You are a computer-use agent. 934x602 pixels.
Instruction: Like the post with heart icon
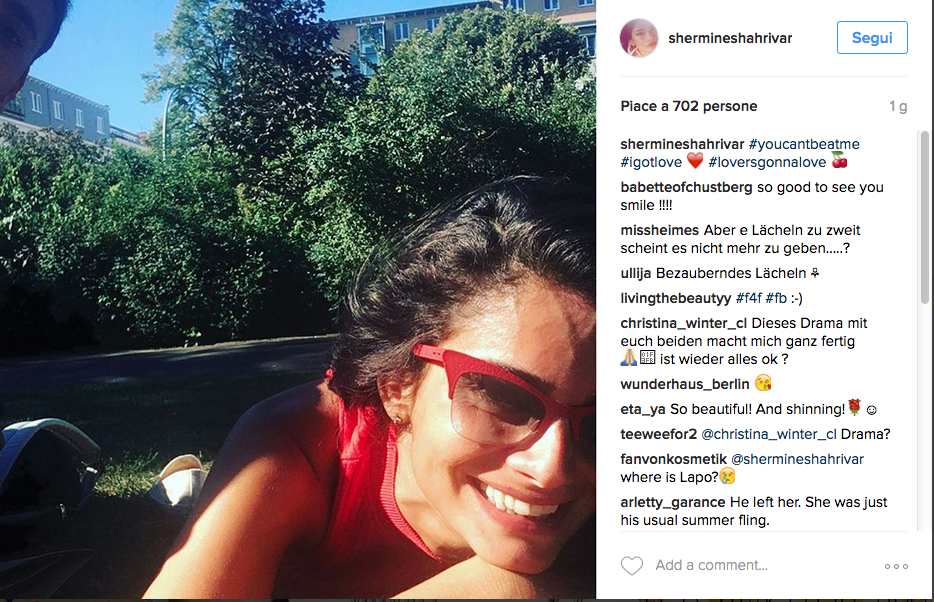pos(631,565)
